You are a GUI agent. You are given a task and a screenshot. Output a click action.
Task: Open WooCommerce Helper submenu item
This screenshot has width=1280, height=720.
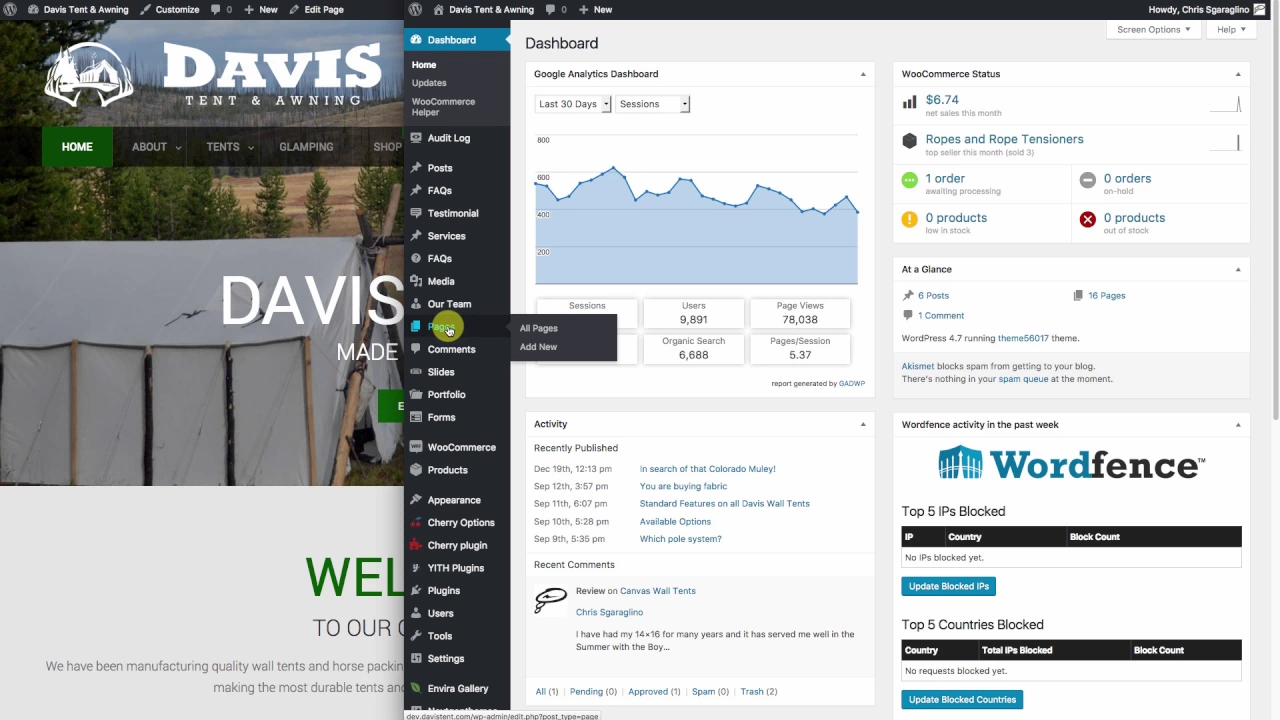pyautogui.click(x=443, y=107)
